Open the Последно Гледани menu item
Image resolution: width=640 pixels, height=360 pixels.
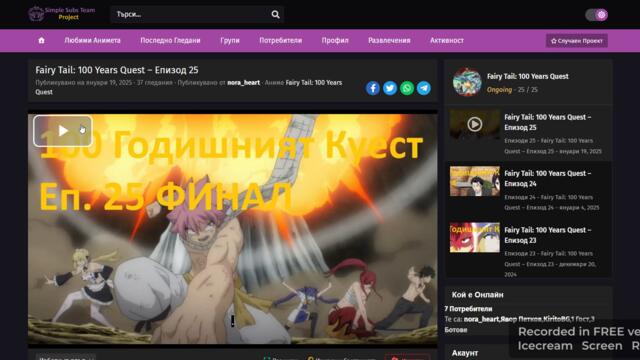170,40
